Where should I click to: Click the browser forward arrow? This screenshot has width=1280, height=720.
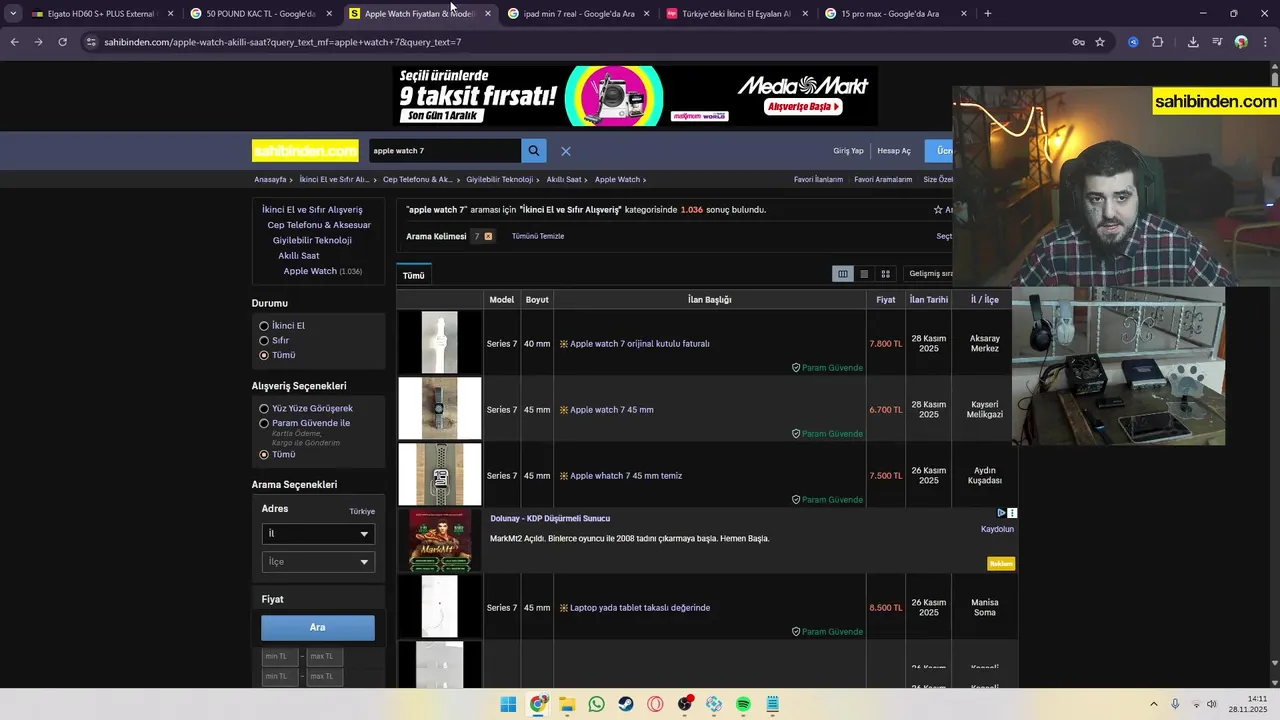click(38, 42)
